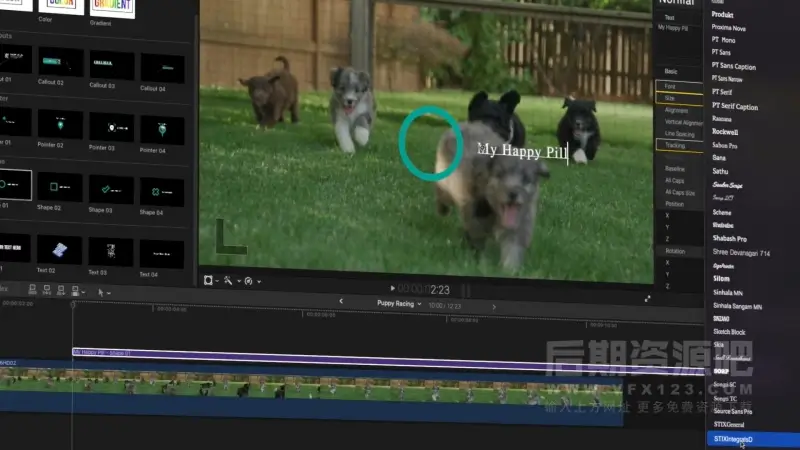Choose PT Mono from font list
The image size is (800, 450).
tap(723, 40)
